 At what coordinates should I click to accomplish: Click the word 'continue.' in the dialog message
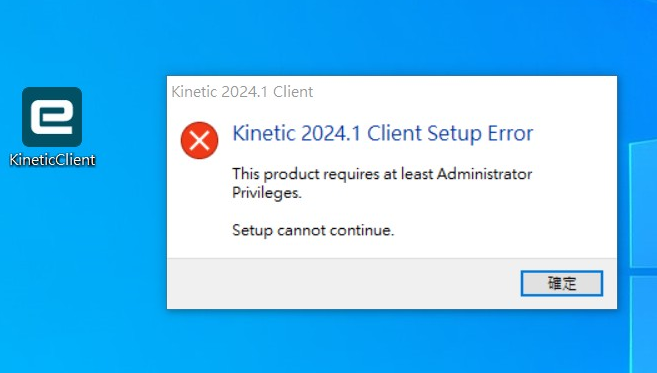[362, 230]
